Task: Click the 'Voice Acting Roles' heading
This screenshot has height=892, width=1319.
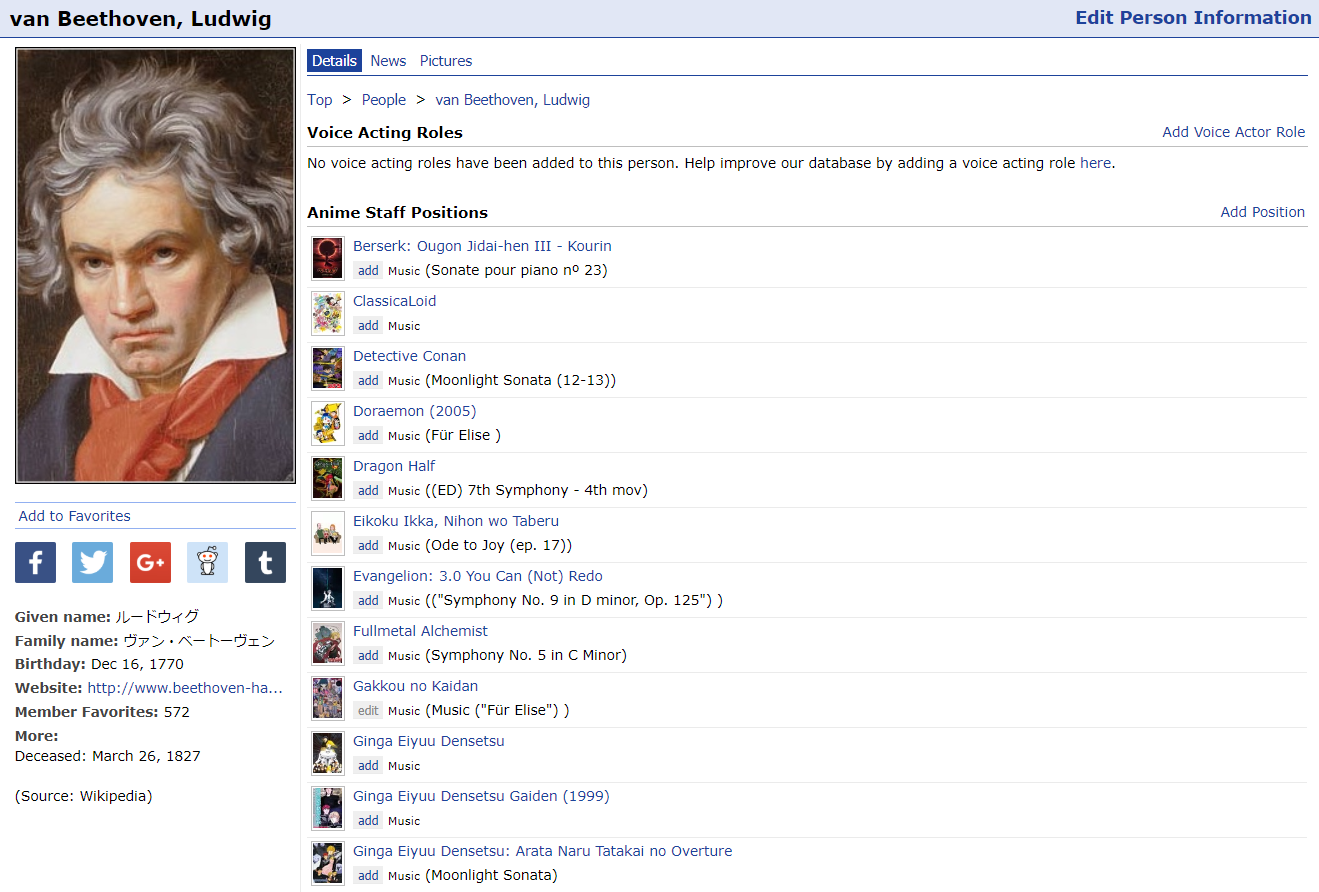Action: [x=385, y=132]
